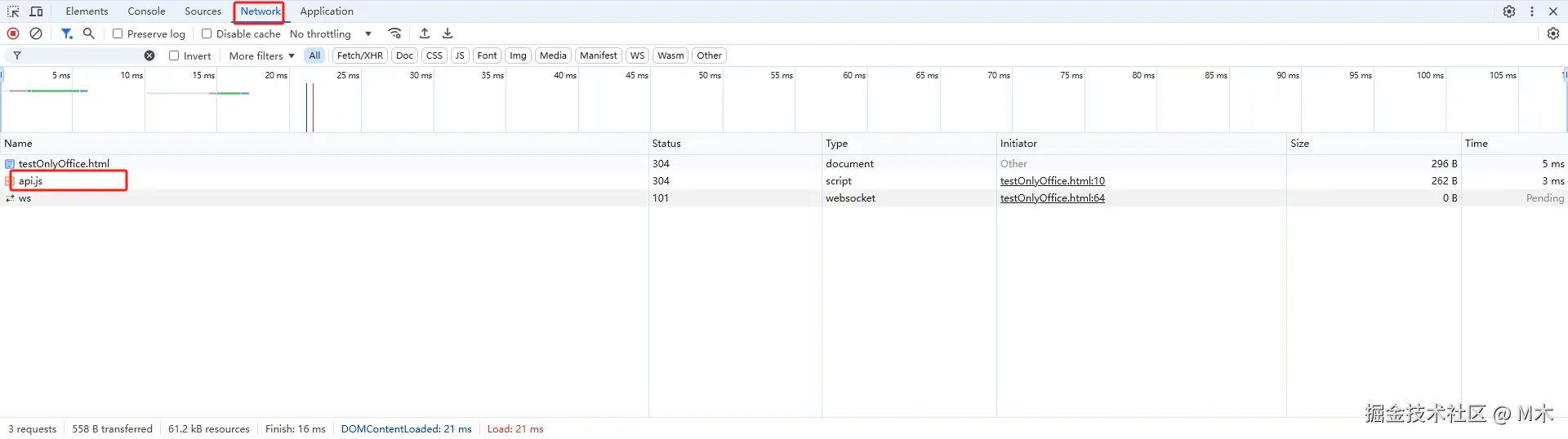Viewport: 1568px width, 439px height.
Task: Check the Invert filter checkbox
Action: (174, 55)
